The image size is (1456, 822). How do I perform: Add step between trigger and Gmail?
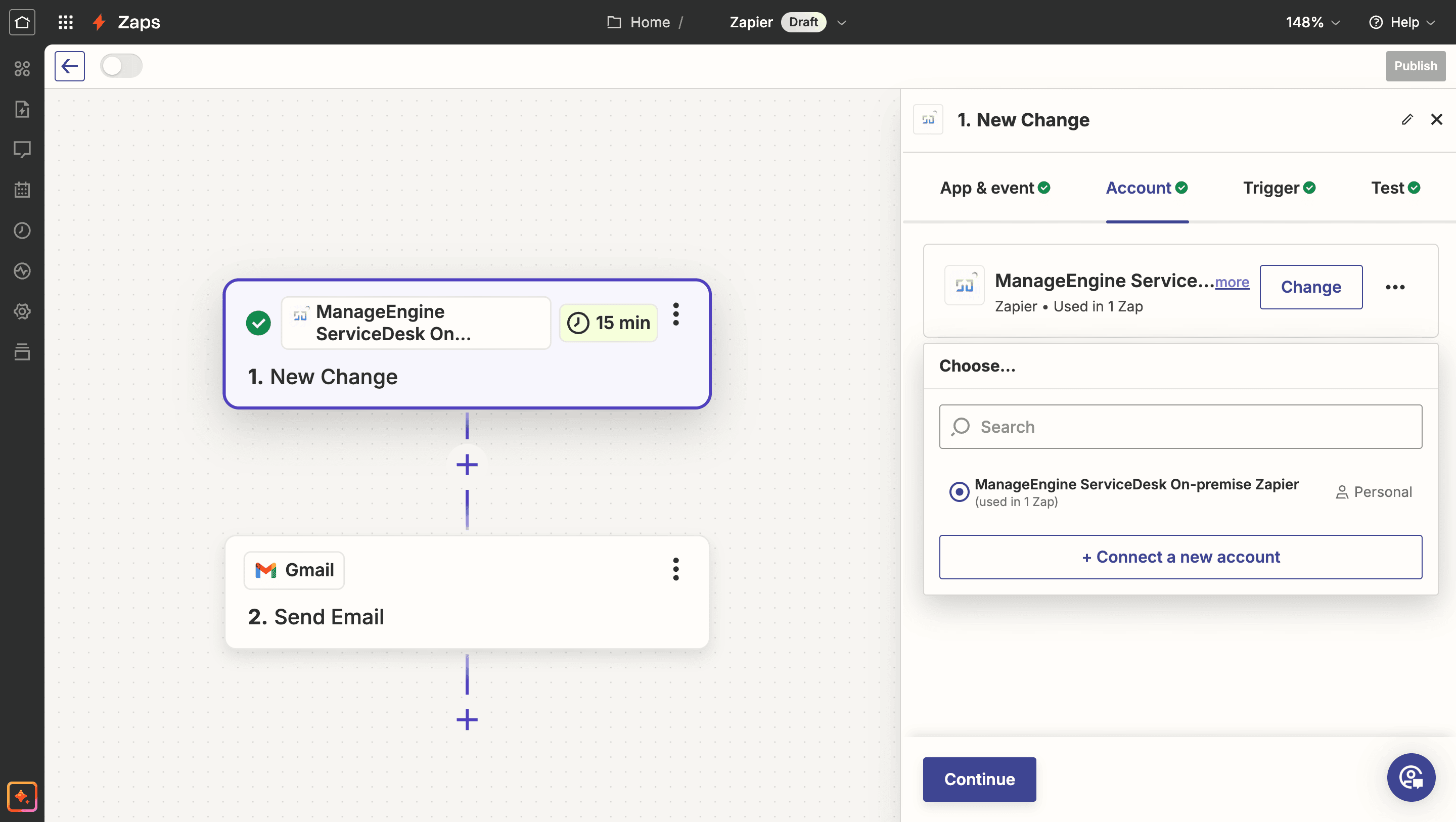point(467,465)
